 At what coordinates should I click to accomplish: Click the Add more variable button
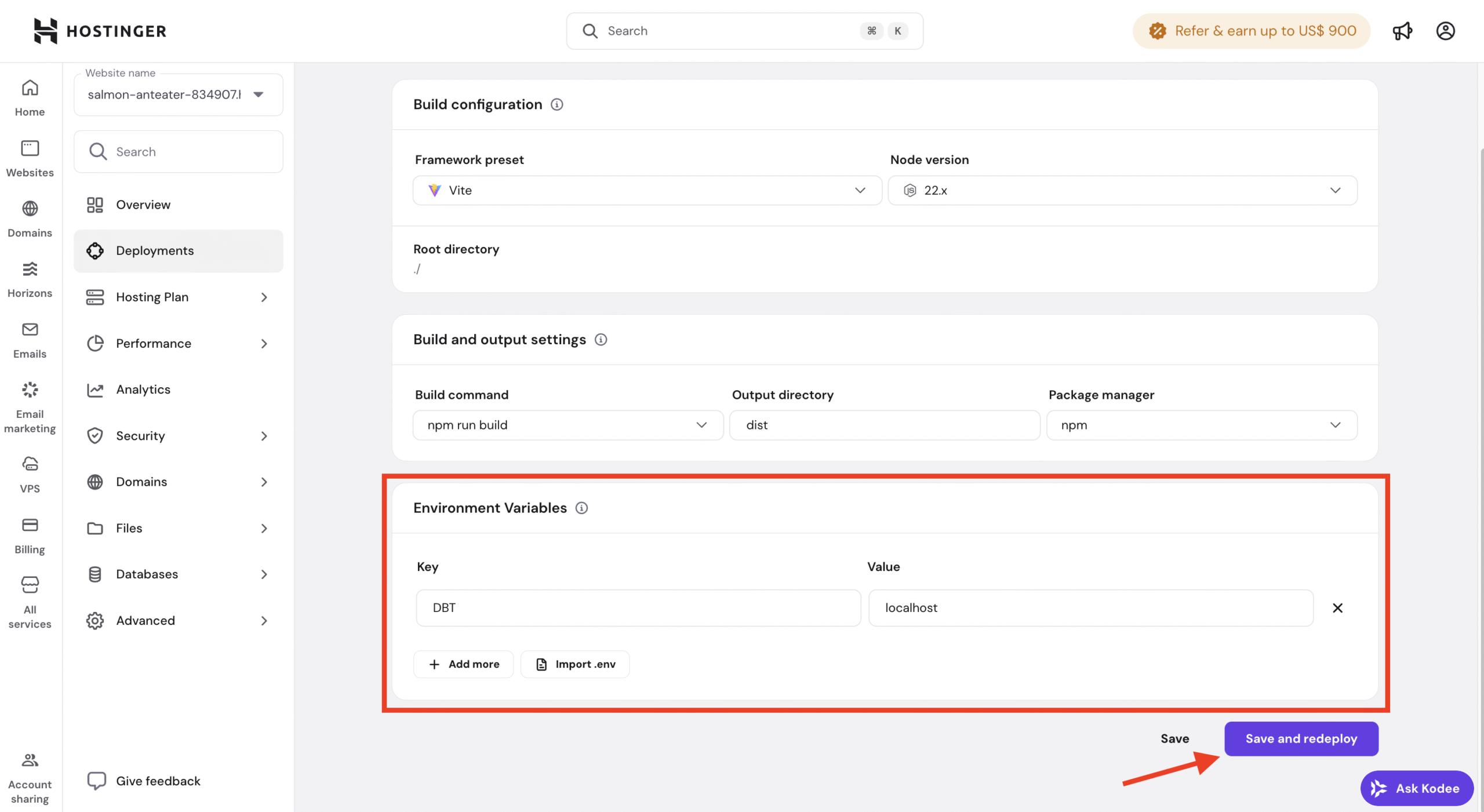(463, 664)
